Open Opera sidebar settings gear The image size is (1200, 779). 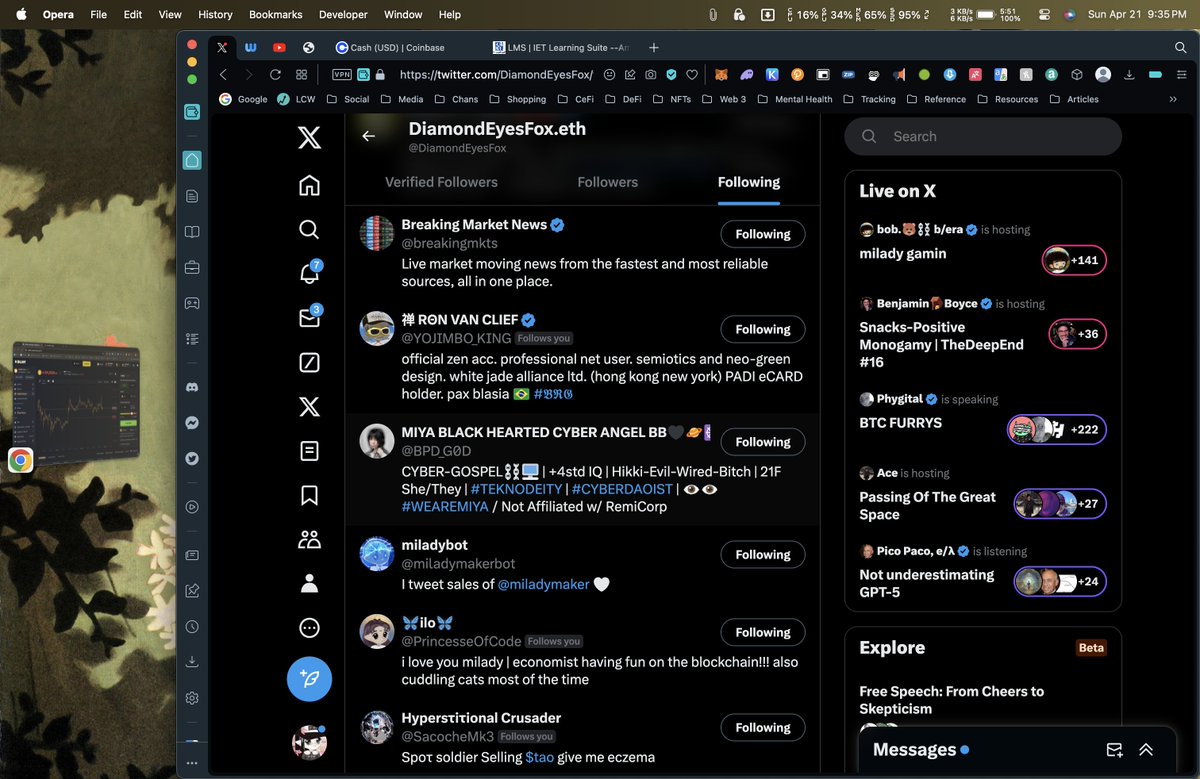coord(192,698)
